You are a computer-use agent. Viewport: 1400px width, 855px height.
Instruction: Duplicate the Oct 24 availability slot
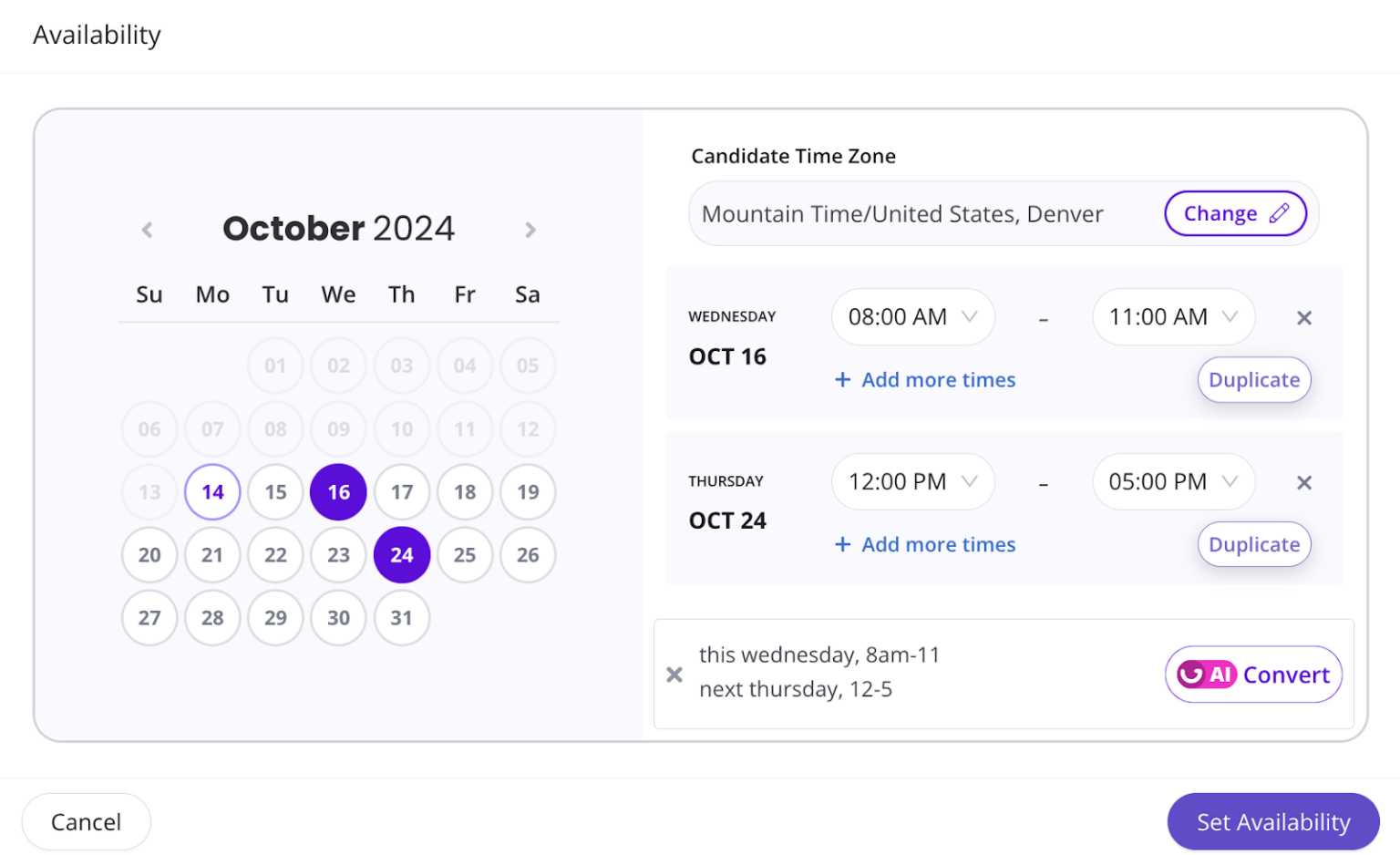(x=1253, y=544)
